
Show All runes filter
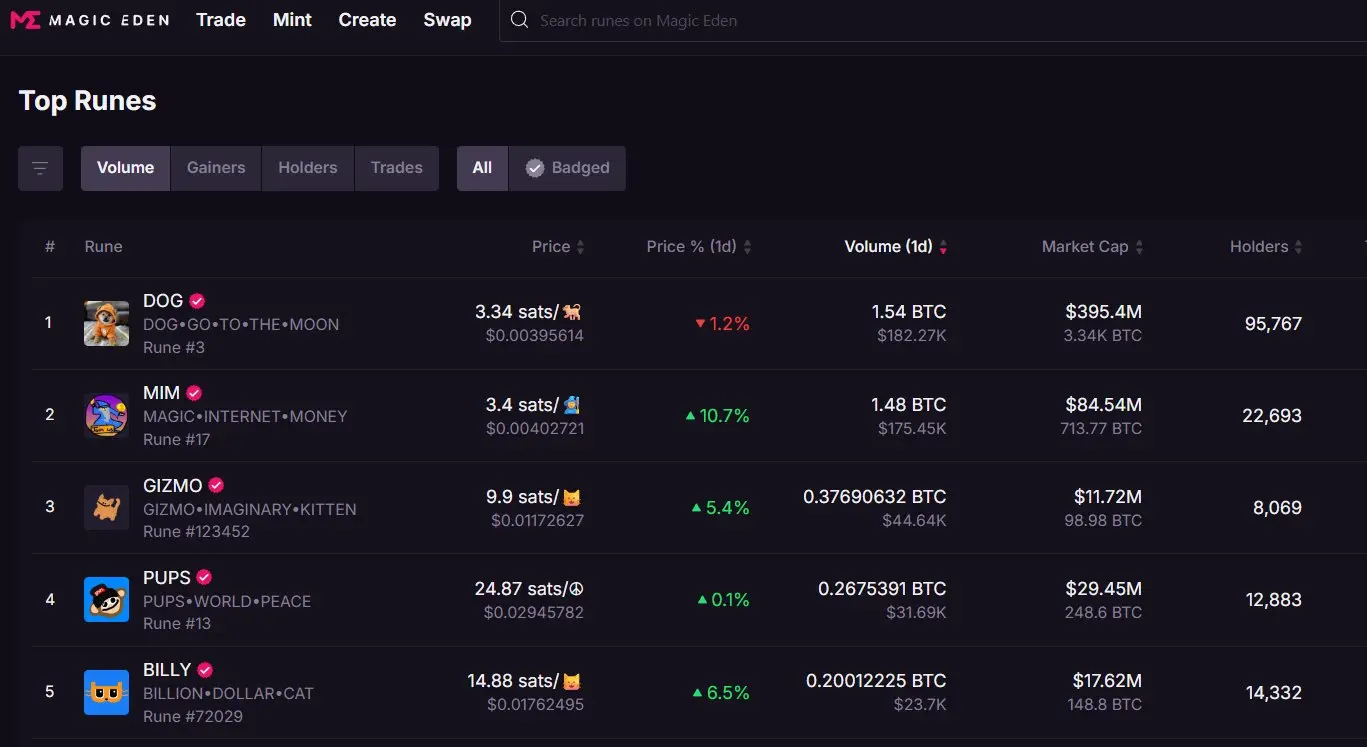(x=482, y=168)
